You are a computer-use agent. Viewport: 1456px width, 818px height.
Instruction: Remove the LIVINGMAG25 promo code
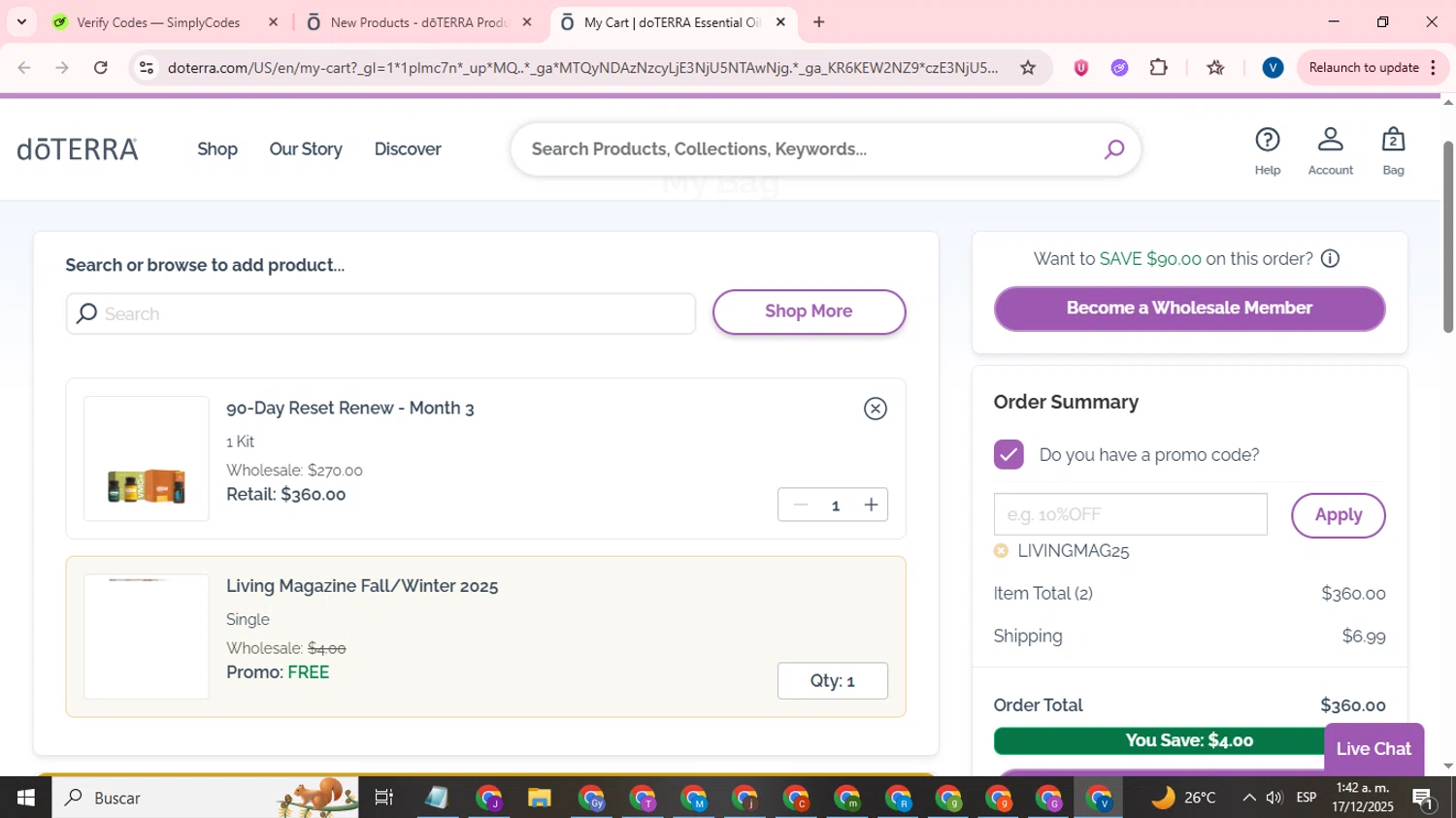pyautogui.click(x=1001, y=550)
